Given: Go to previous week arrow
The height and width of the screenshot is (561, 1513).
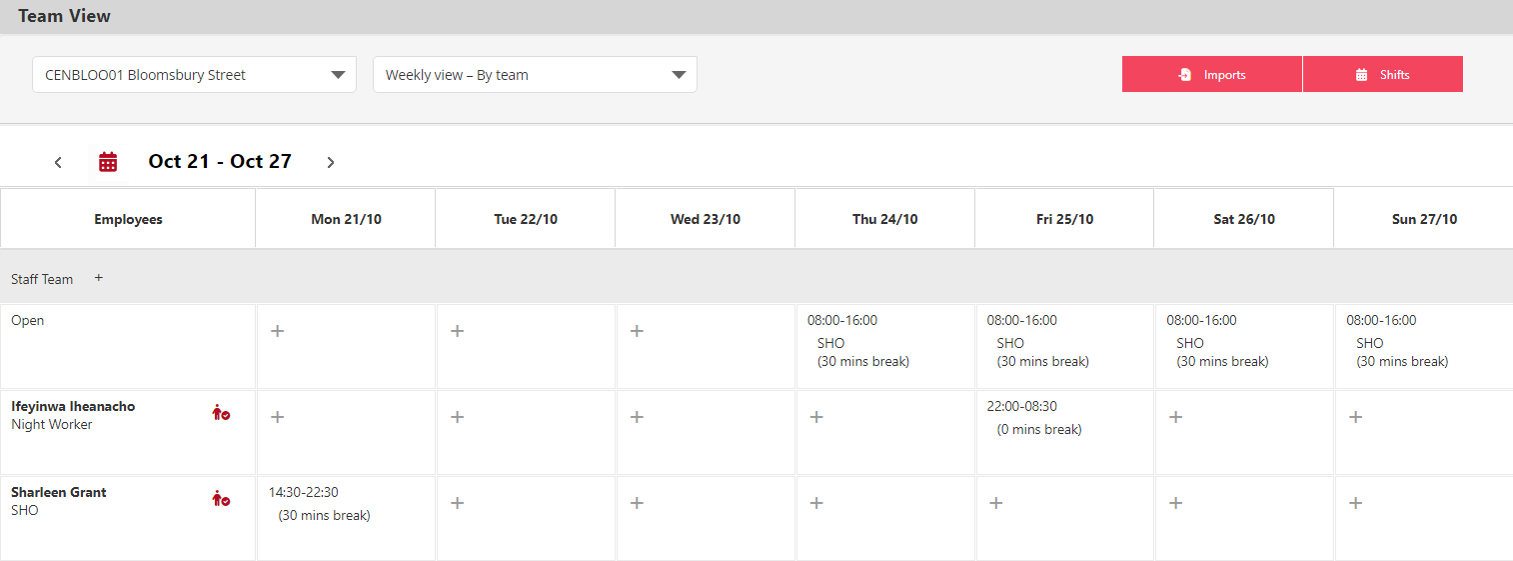Looking at the screenshot, I should click(x=58, y=162).
